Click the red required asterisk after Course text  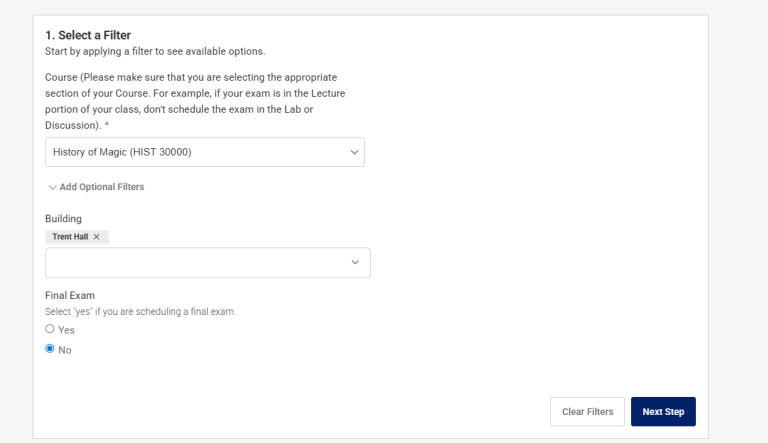(108, 125)
